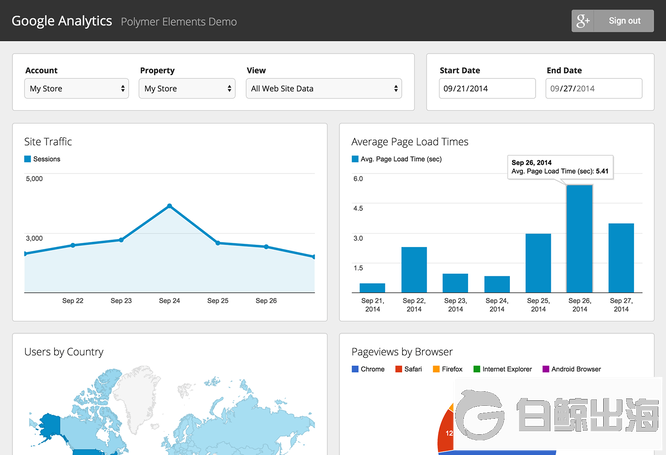The width and height of the screenshot is (666, 455).
Task: Click the Sep 26, 2014 bar
Action: coord(579,238)
